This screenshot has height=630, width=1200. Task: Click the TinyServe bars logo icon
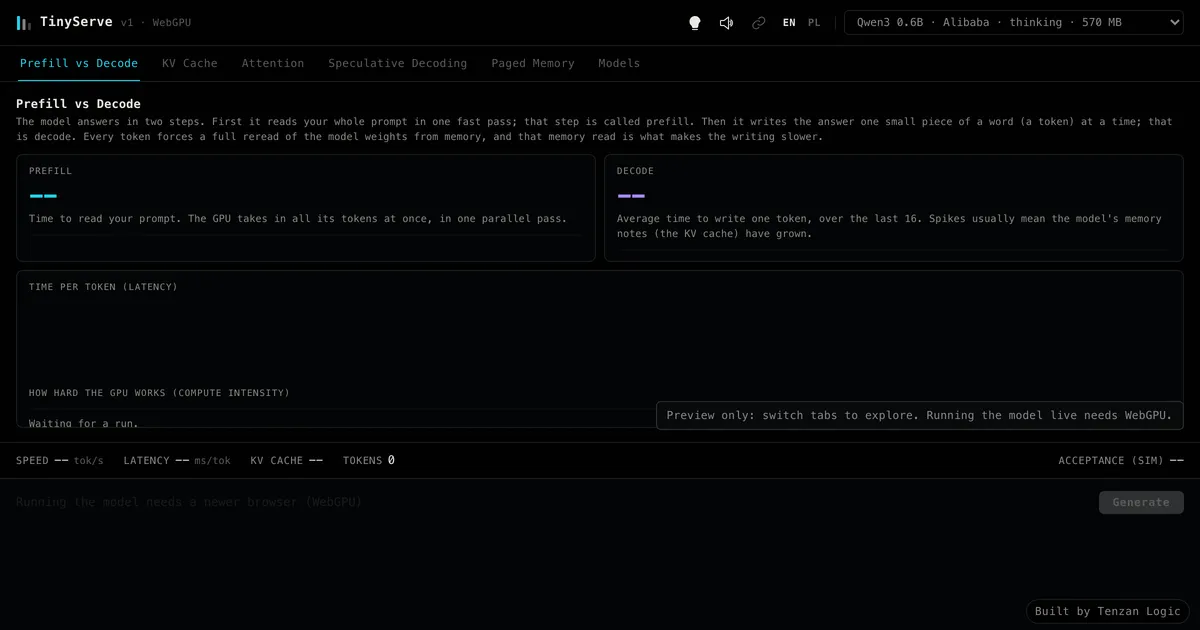click(x=24, y=22)
